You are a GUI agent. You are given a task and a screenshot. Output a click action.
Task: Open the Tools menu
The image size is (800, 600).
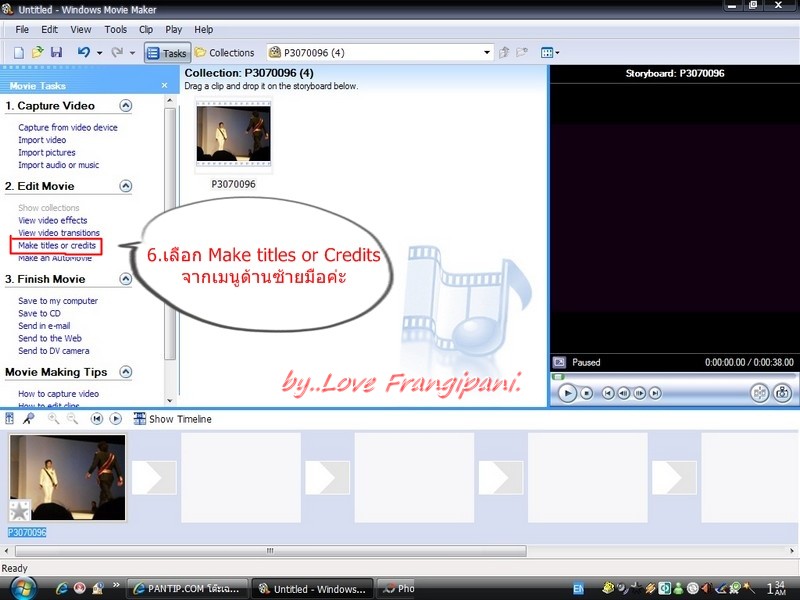tap(115, 30)
